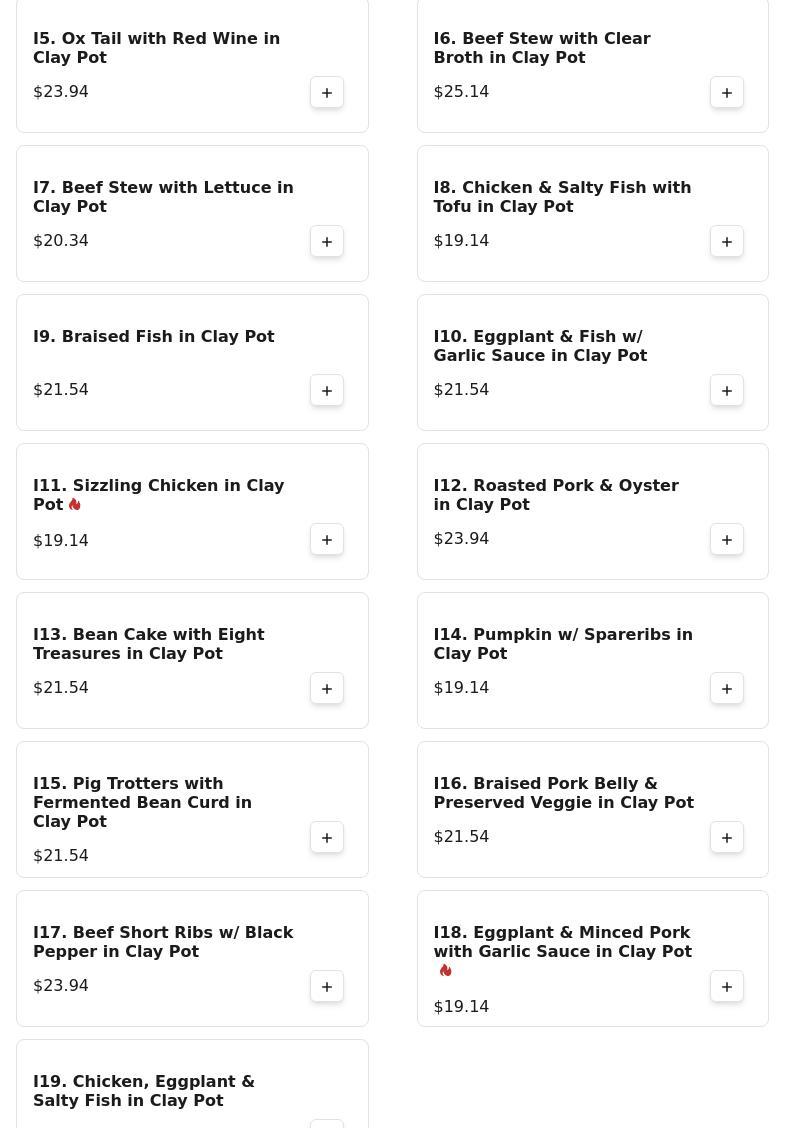Add I14 Pumpkin w/ Spareribs
Image resolution: width=785 pixels, height=1128 pixels.
[727, 689]
